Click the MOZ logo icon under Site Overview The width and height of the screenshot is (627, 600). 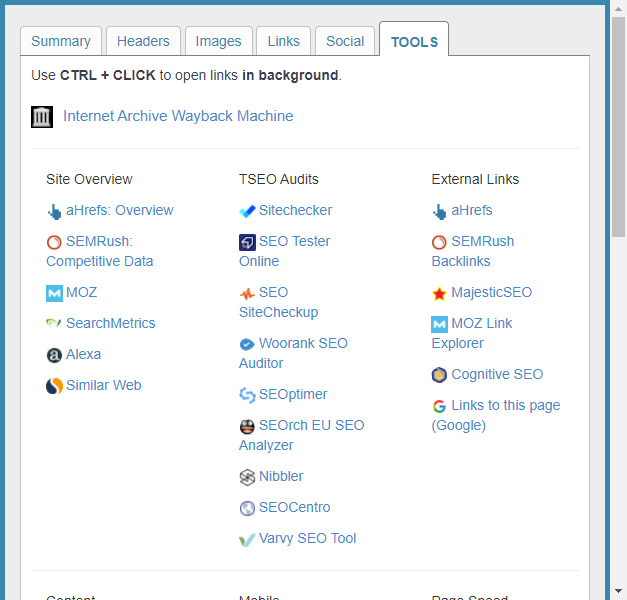pos(54,293)
